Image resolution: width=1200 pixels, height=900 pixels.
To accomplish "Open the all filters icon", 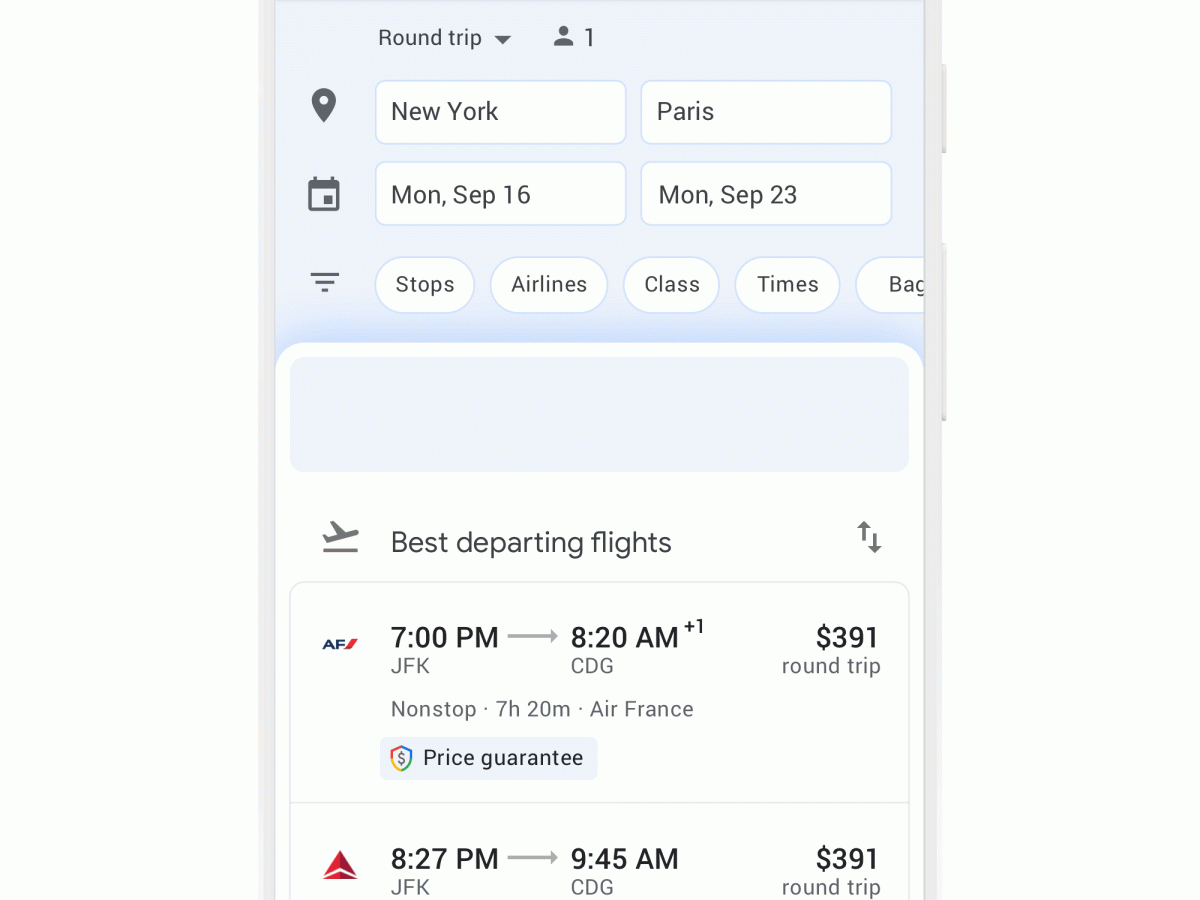I will pyautogui.click(x=325, y=283).
